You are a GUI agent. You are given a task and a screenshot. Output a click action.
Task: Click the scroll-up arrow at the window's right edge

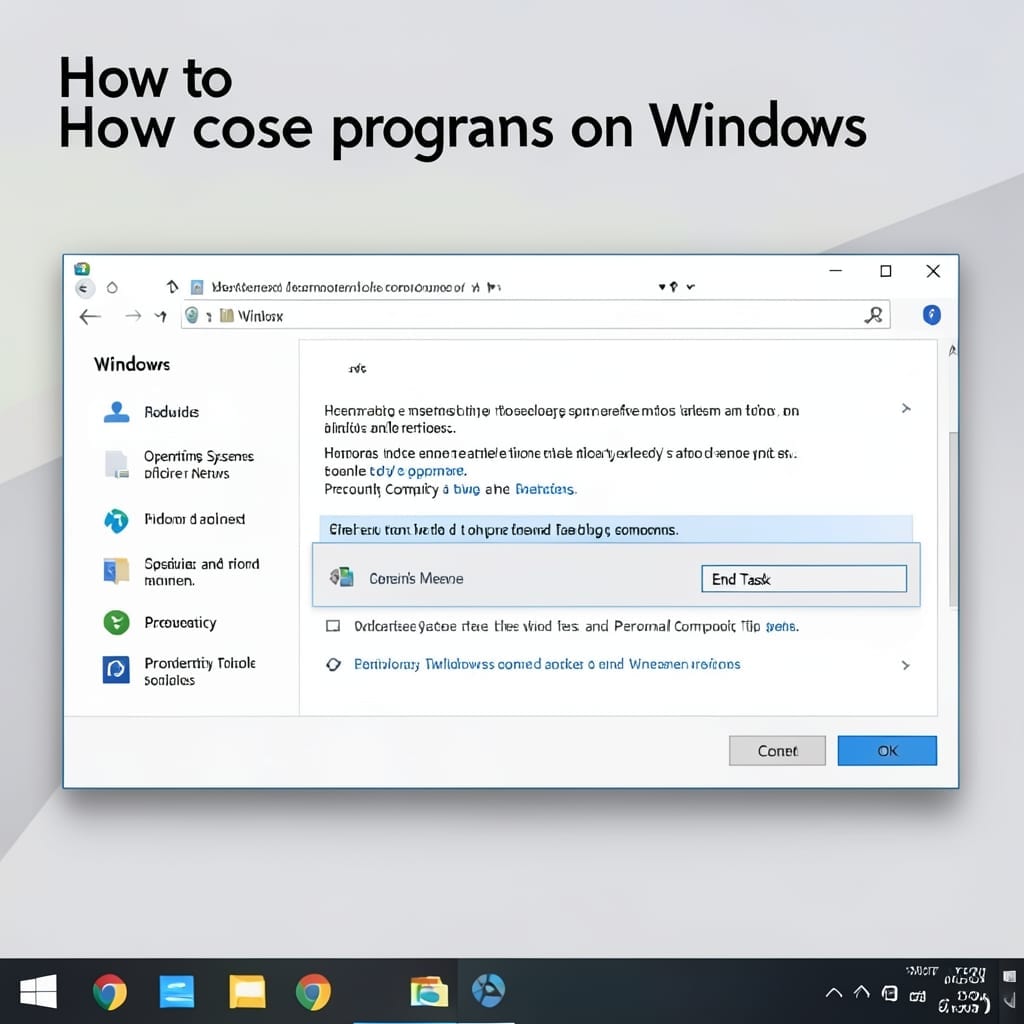[953, 351]
